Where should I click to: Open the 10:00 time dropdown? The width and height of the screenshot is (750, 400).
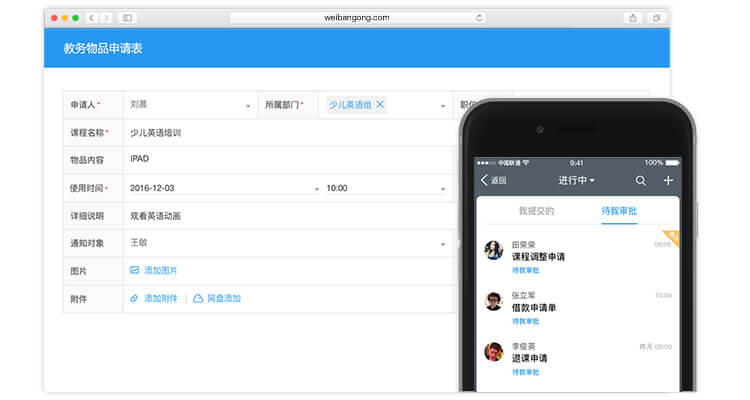(443, 188)
